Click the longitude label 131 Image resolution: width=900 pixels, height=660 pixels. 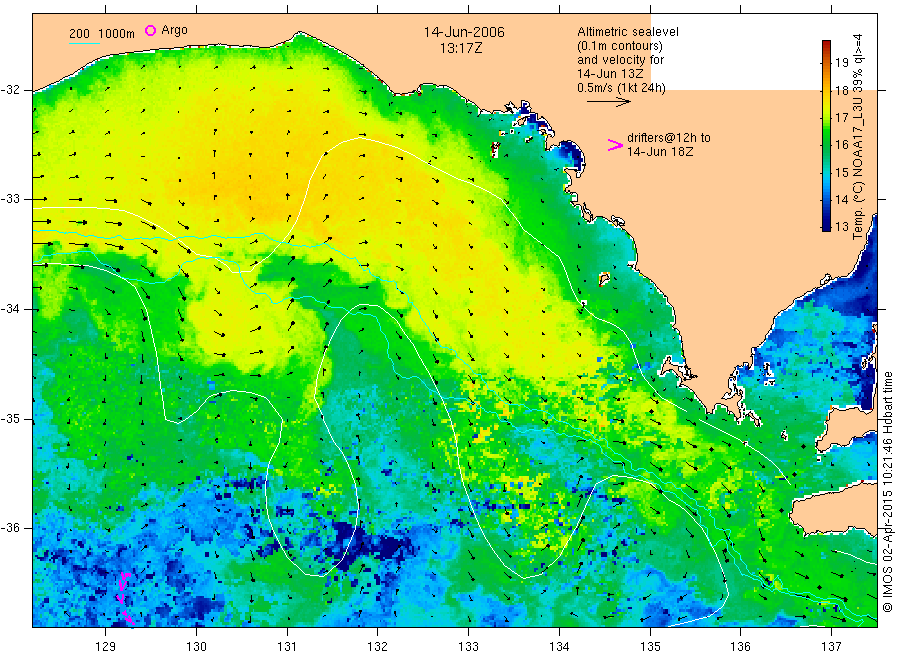tap(287, 647)
